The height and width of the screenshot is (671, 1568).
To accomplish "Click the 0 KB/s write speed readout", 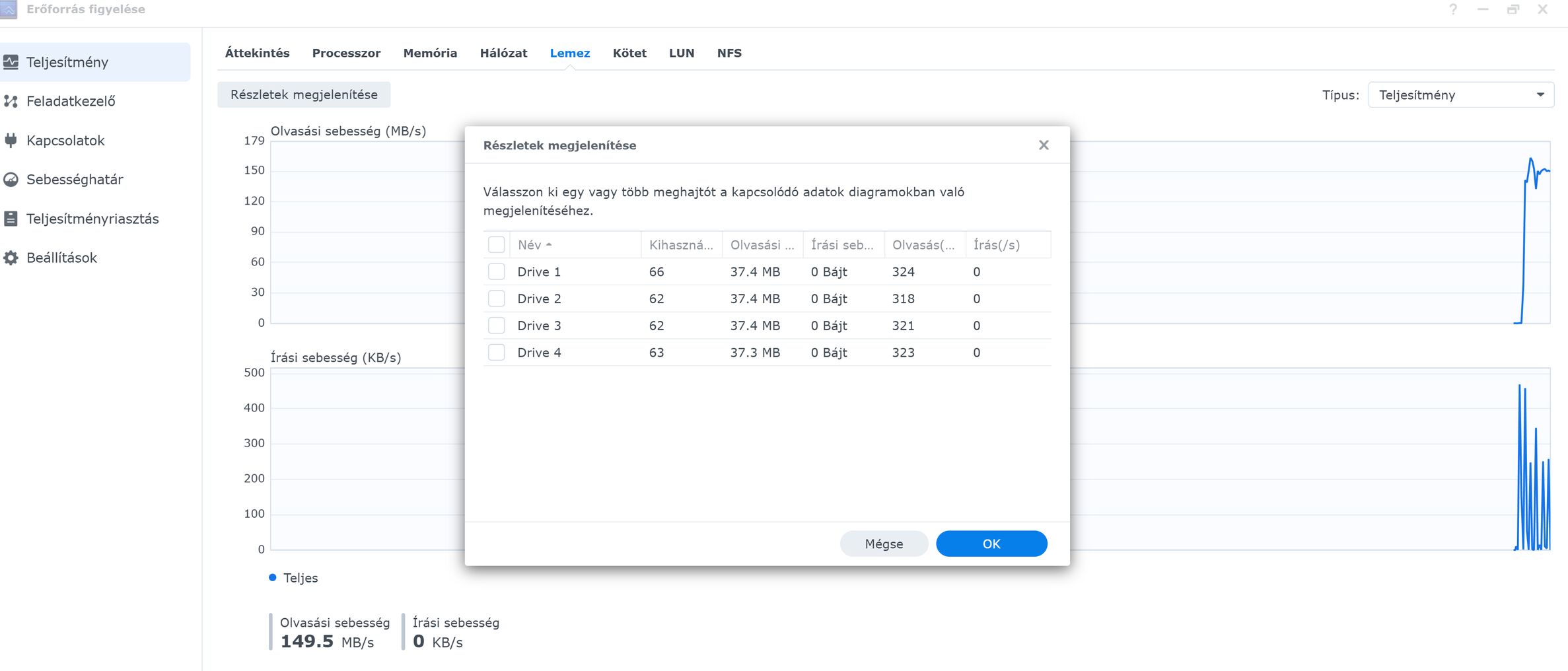I will (438, 641).
